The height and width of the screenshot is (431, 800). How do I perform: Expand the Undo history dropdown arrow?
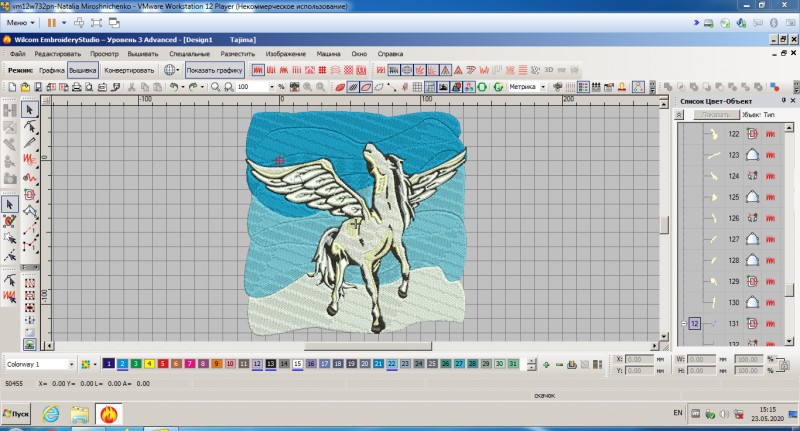point(183,87)
